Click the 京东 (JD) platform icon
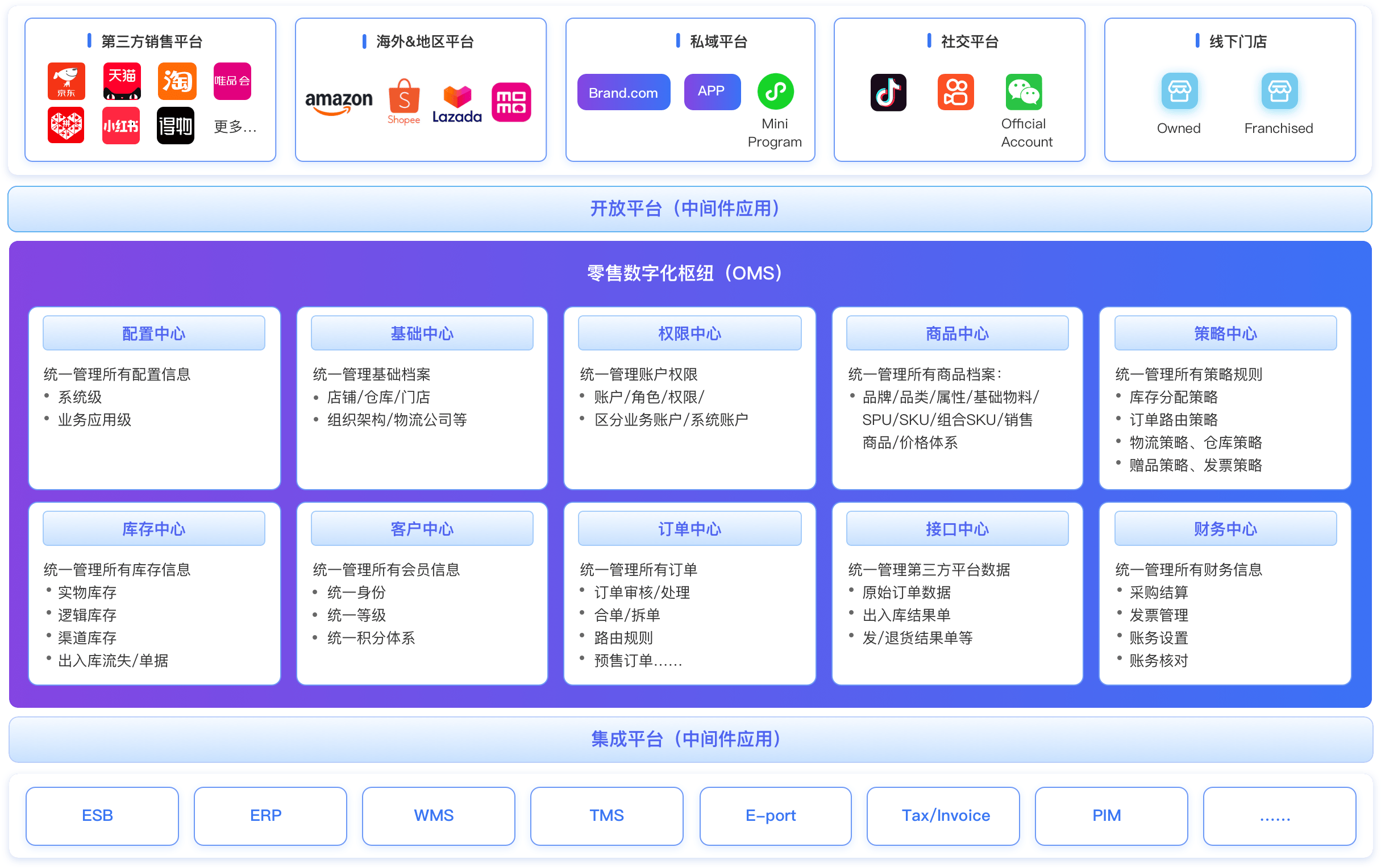 pos(65,81)
